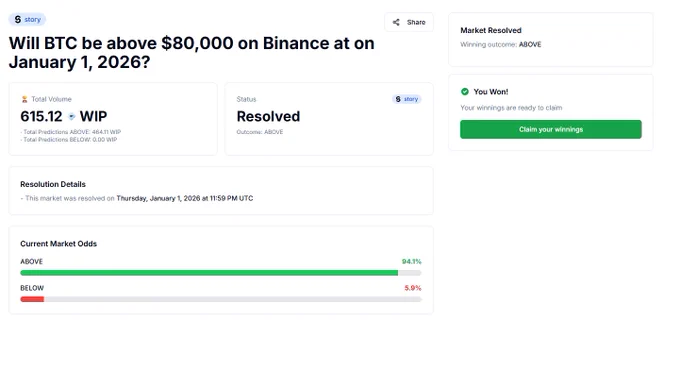This screenshot has height=388, width=680.
Task: Click the 615.12 total volume figure
Action: pos(41,116)
